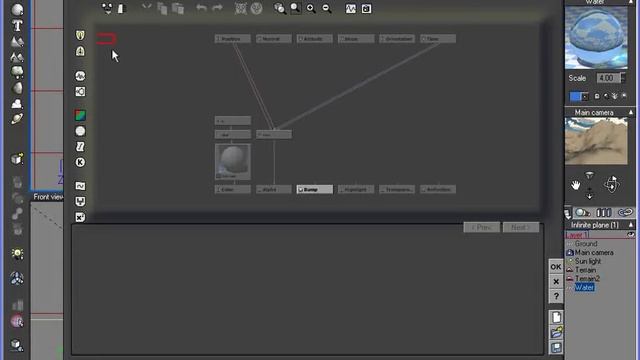Select the Text tool in left toolbar
Image resolution: width=640 pixels, height=360 pixels.
coord(17,26)
